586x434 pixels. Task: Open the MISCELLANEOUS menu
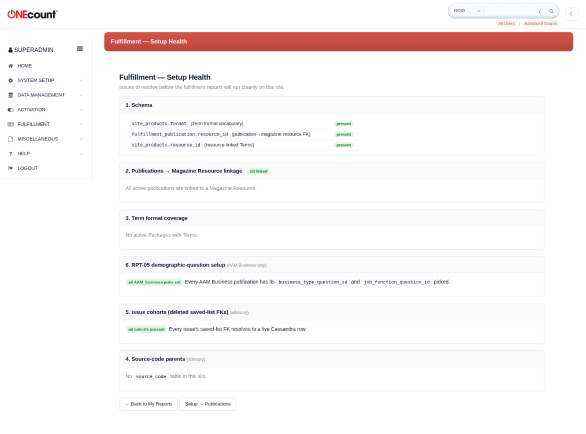[38, 139]
